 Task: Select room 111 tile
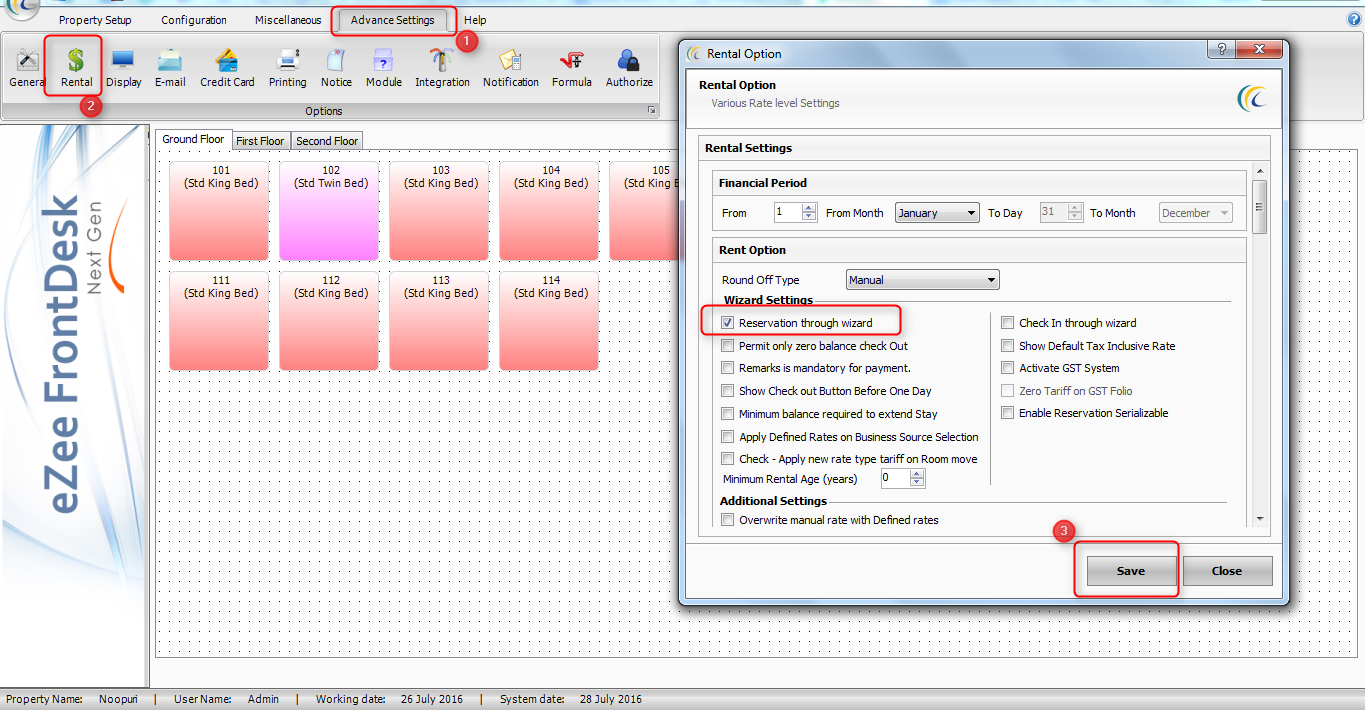point(219,321)
